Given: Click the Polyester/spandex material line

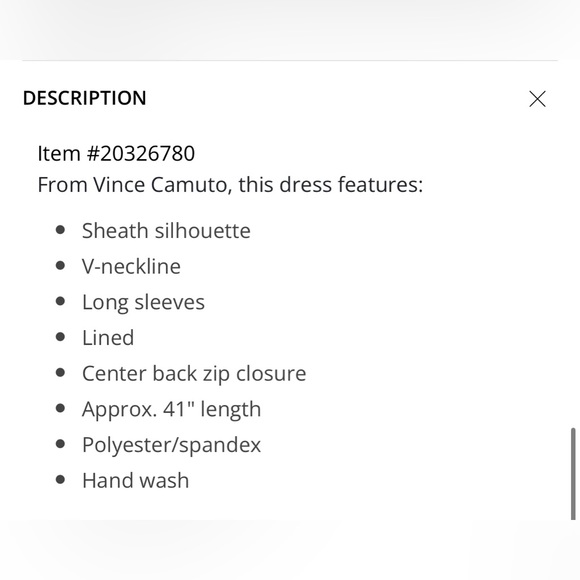Looking at the screenshot, I should click(172, 445).
